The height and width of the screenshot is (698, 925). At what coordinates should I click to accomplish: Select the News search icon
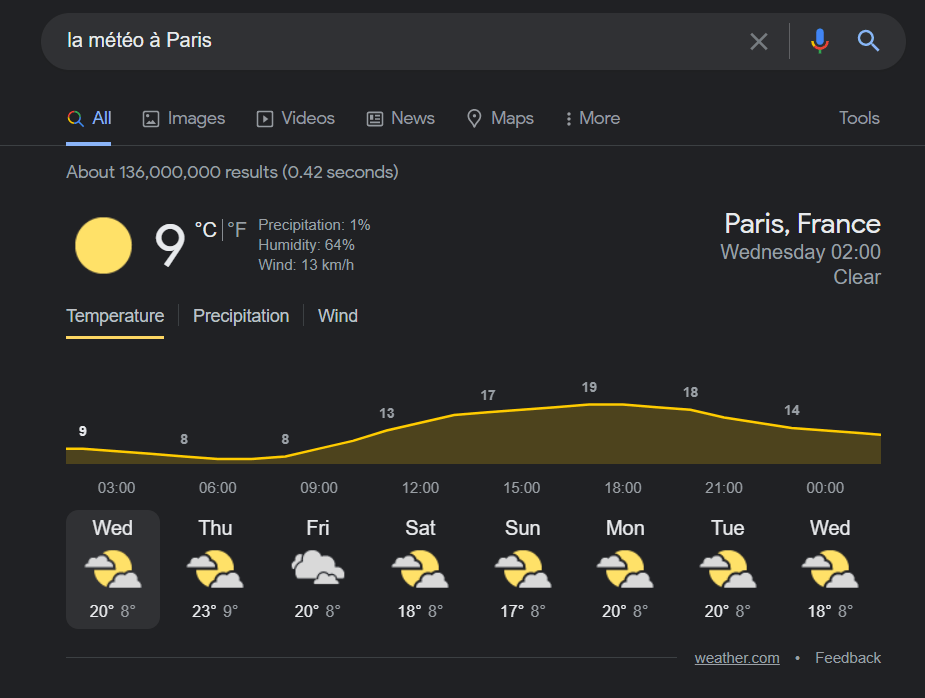click(375, 118)
